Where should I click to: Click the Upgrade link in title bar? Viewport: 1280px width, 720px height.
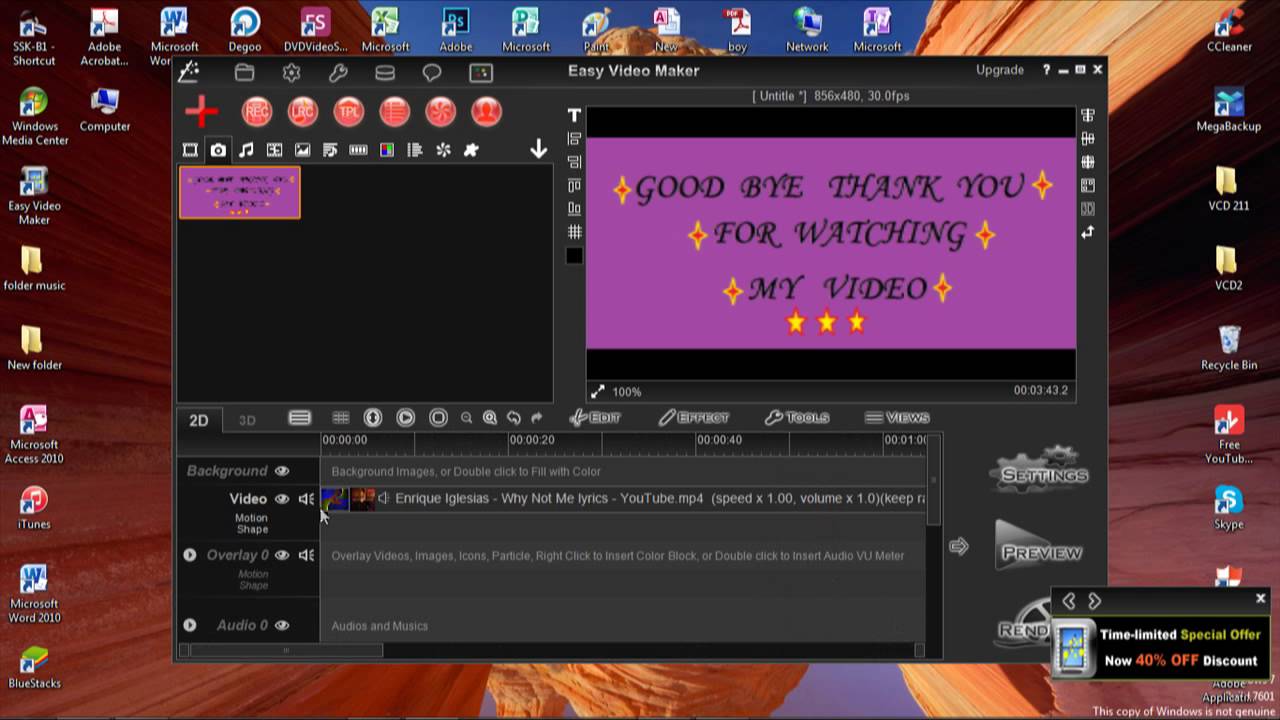point(1000,70)
